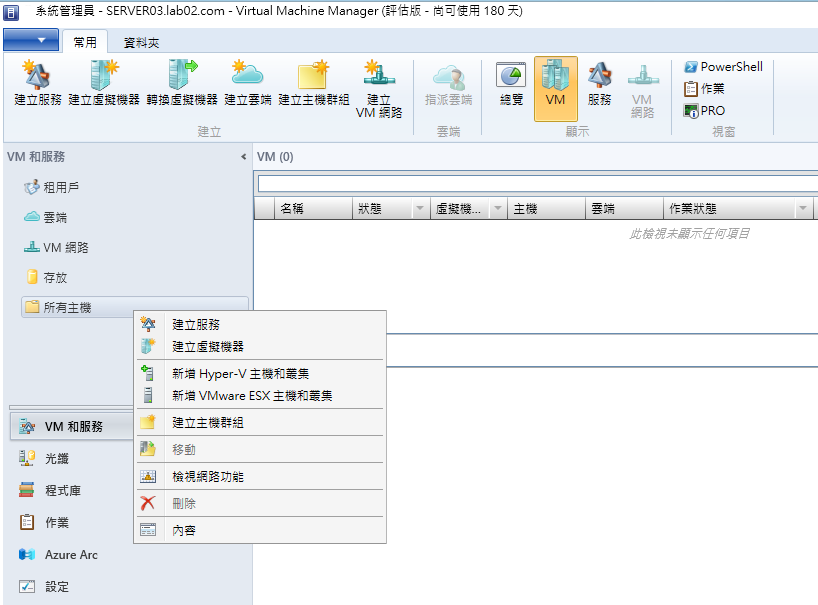Choose 新增 Hyper-V 主機和叢集 from context menu
The height and width of the screenshot is (605, 818).
[x=240, y=373]
